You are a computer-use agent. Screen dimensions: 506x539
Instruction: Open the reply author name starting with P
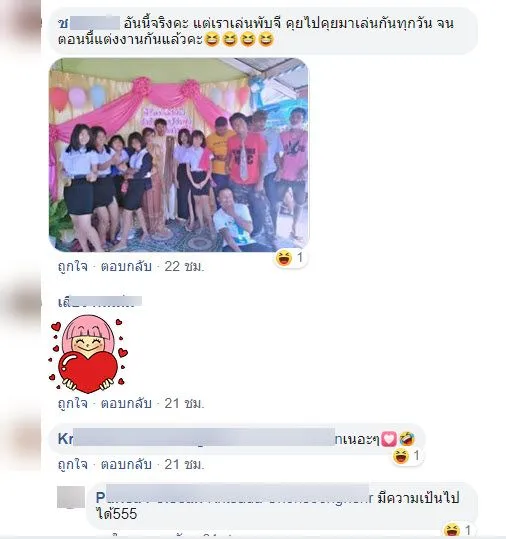[234, 496]
